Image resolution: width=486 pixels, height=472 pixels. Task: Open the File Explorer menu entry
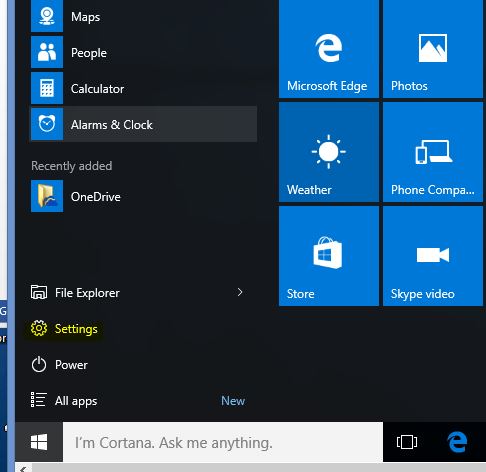pyautogui.click(x=87, y=293)
